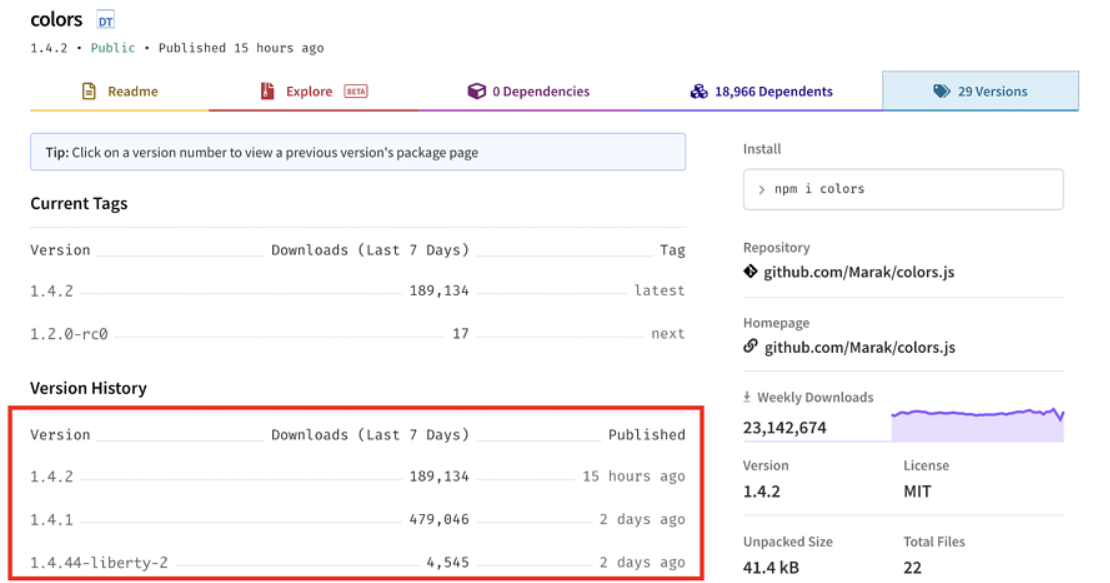Click the Versions tags icon
The width and height of the screenshot is (1110, 583).
(x=942, y=91)
